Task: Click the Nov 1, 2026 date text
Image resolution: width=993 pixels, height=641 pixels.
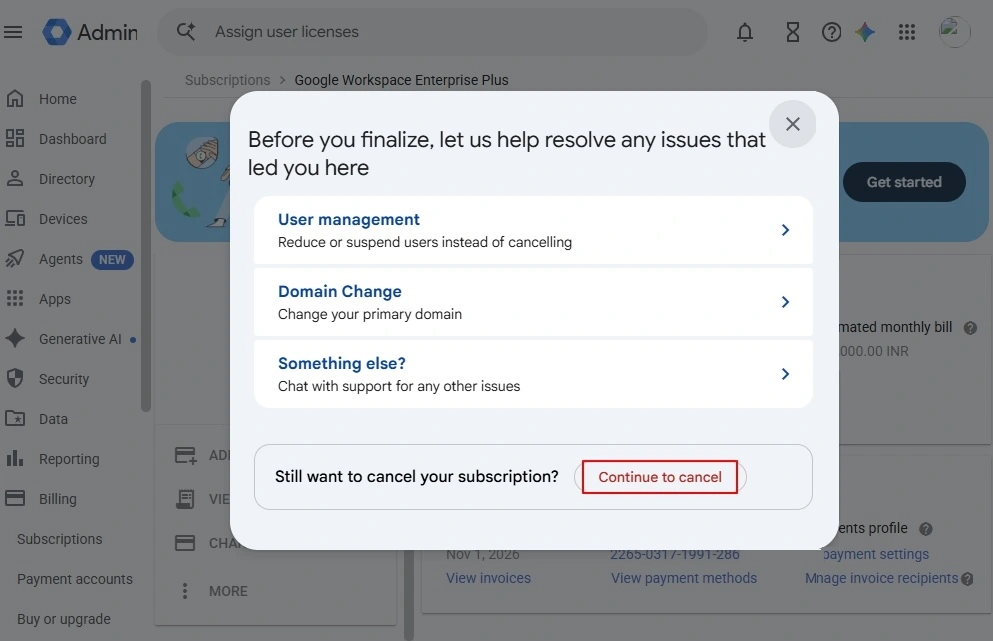Action: (x=483, y=554)
